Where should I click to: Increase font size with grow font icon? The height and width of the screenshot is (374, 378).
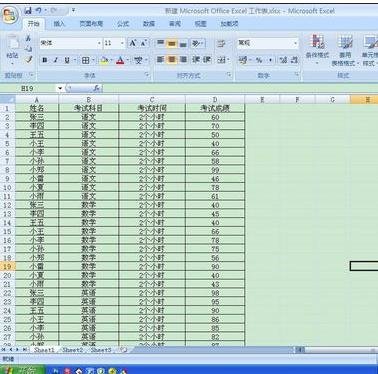coord(133,43)
